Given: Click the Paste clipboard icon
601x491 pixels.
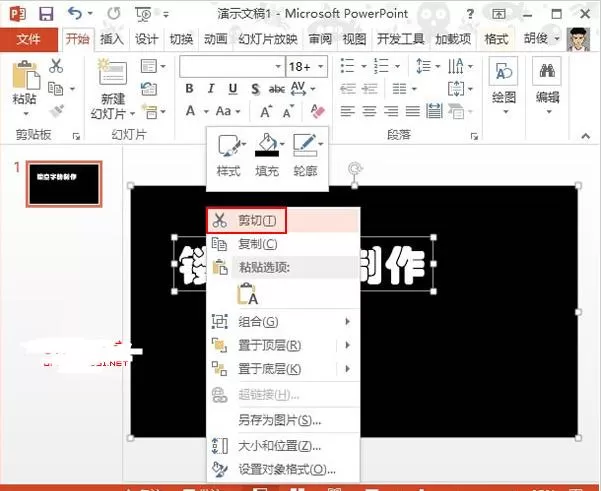Looking at the screenshot, I should [25, 75].
